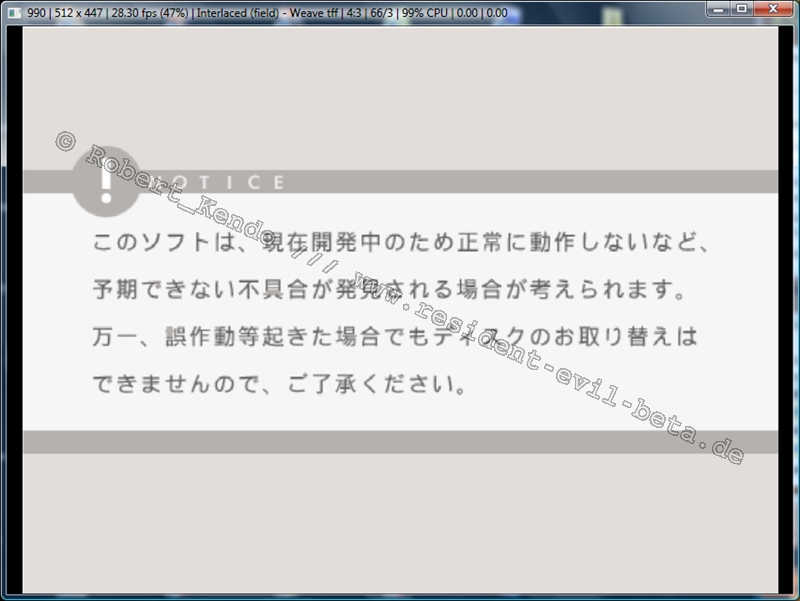Maximize the emulator window
The image size is (800, 601).
[742, 9]
